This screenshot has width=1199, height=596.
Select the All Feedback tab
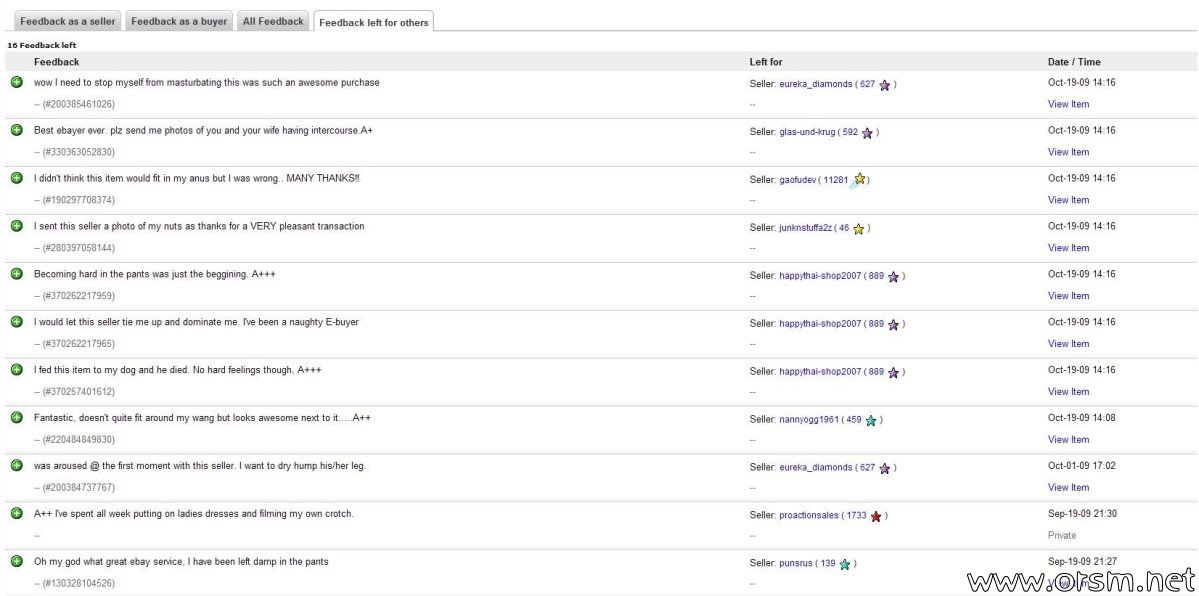click(273, 21)
